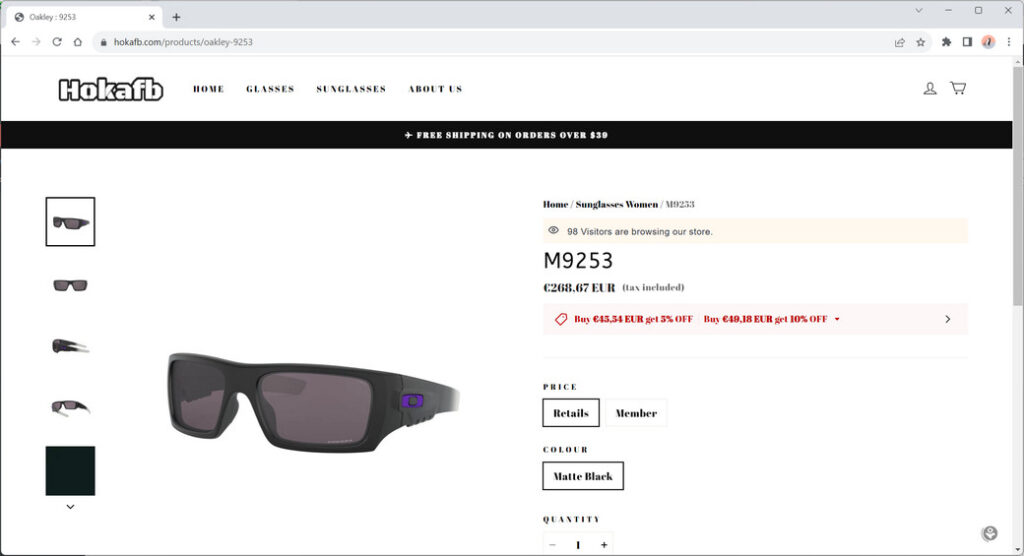This screenshot has height=556, width=1024.
Task: Go to browser home page icon
Action: [78, 42]
